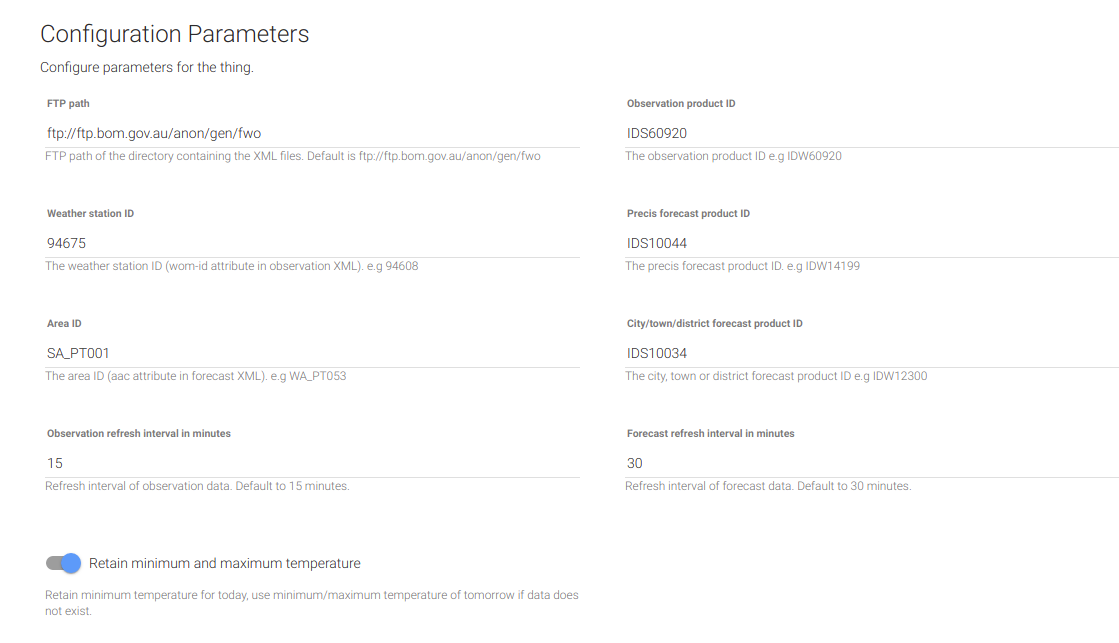Click the aac attribute help description
The image size is (1119, 643).
[x=196, y=376]
